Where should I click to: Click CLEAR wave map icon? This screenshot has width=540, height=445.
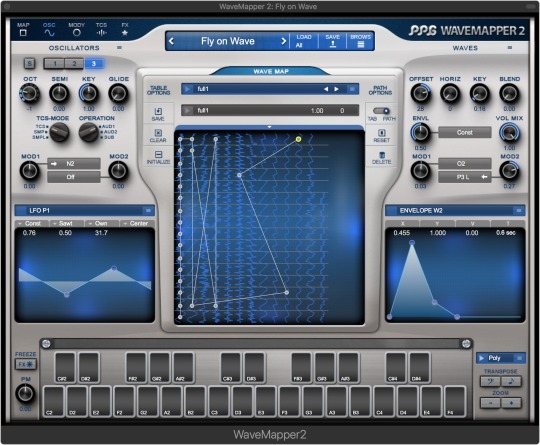click(158, 133)
